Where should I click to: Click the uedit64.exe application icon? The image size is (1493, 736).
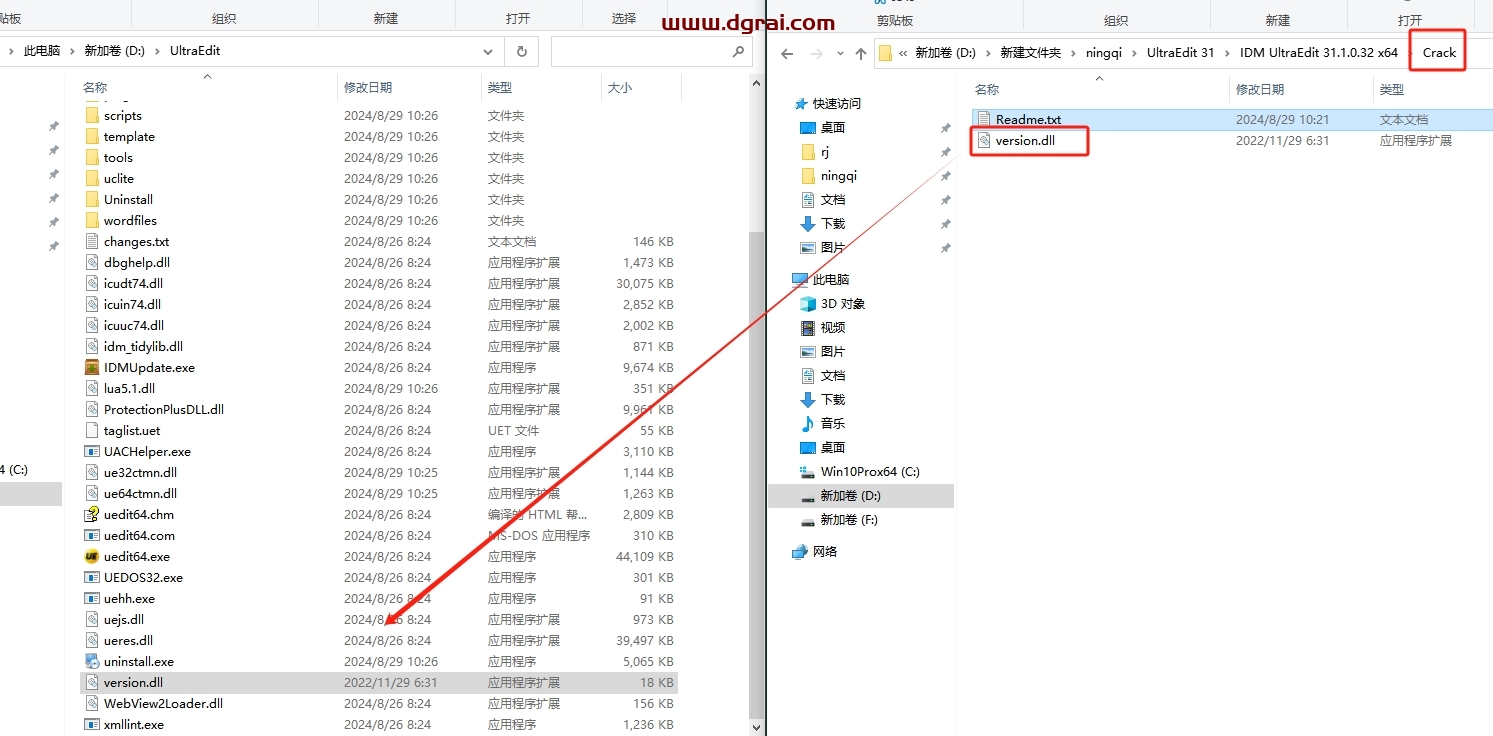point(92,557)
